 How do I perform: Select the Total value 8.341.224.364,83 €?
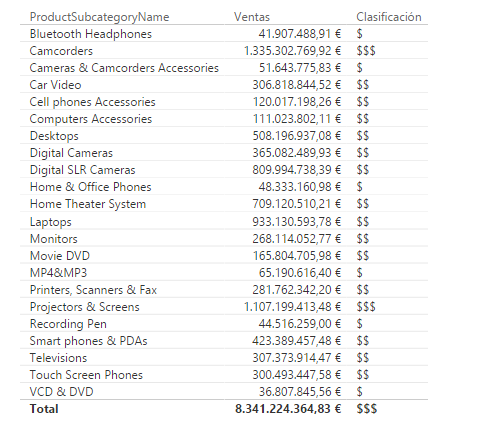coord(288,409)
